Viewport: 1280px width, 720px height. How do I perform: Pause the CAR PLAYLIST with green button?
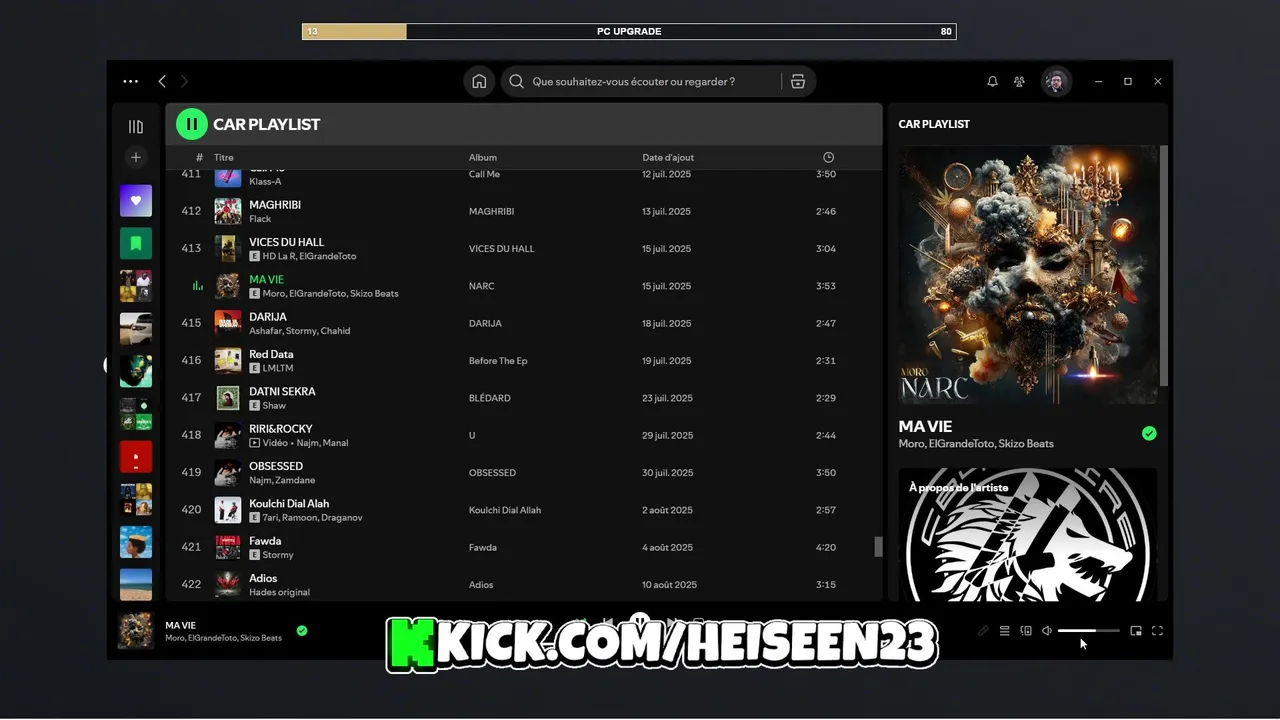[192, 124]
